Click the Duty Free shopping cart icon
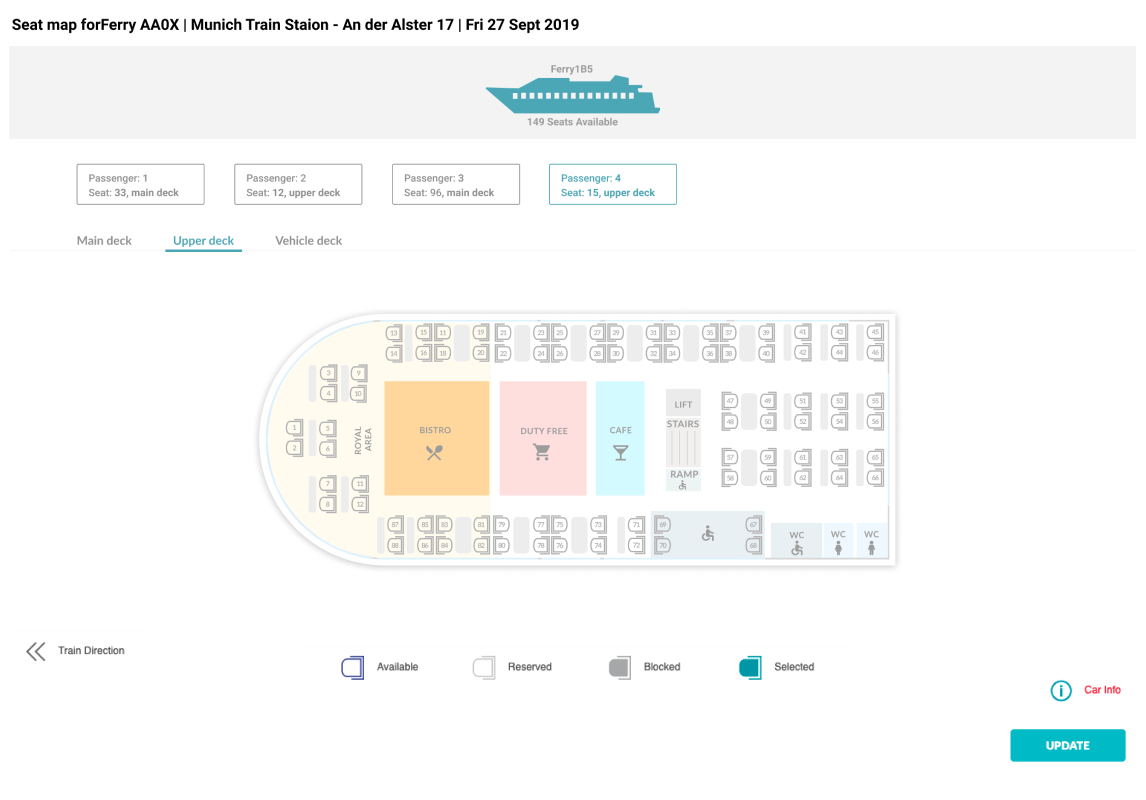 (x=542, y=452)
